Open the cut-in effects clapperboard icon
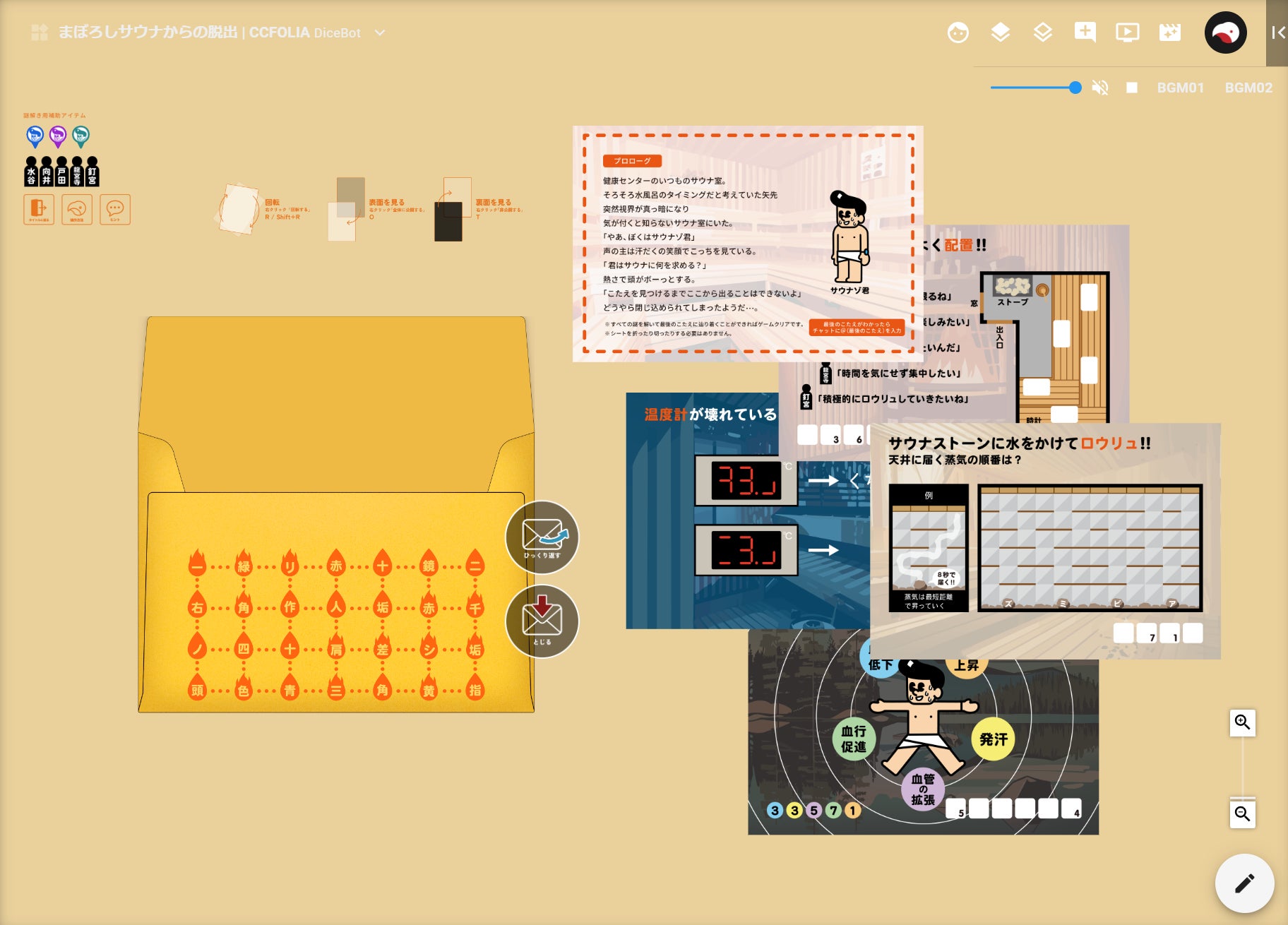 tap(1170, 32)
